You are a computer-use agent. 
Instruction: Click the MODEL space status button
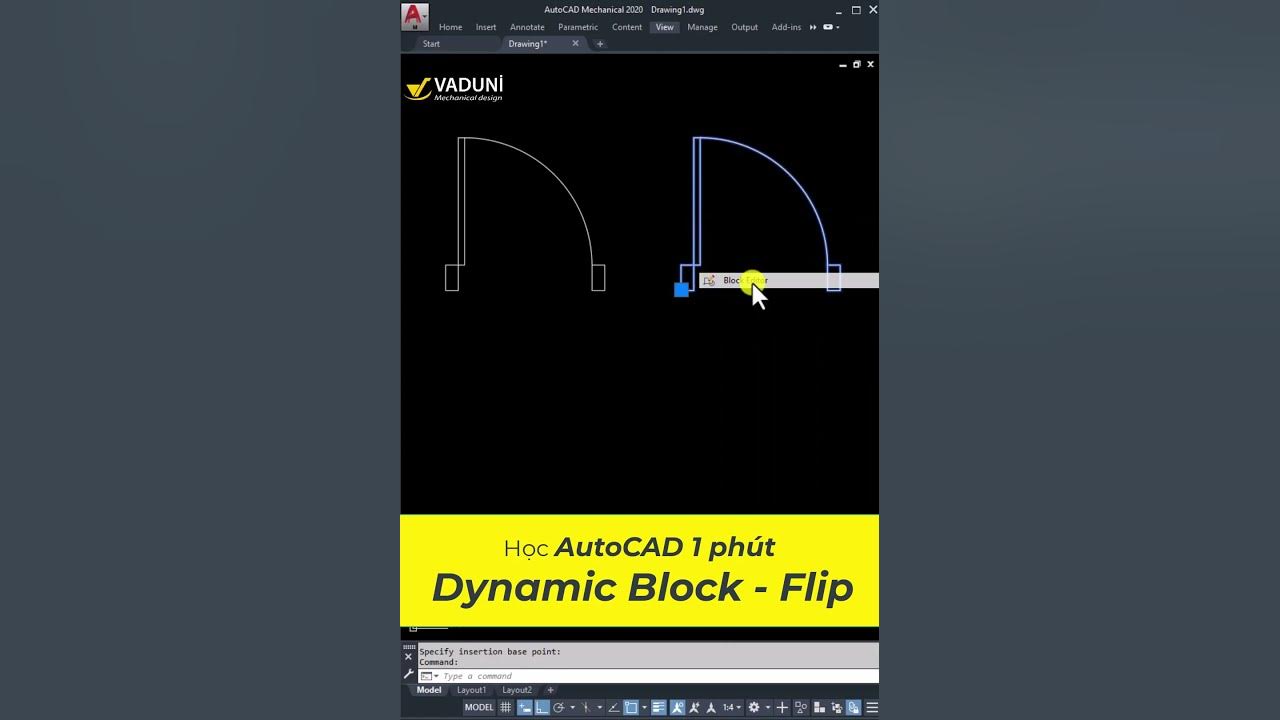(x=479, y=707)
